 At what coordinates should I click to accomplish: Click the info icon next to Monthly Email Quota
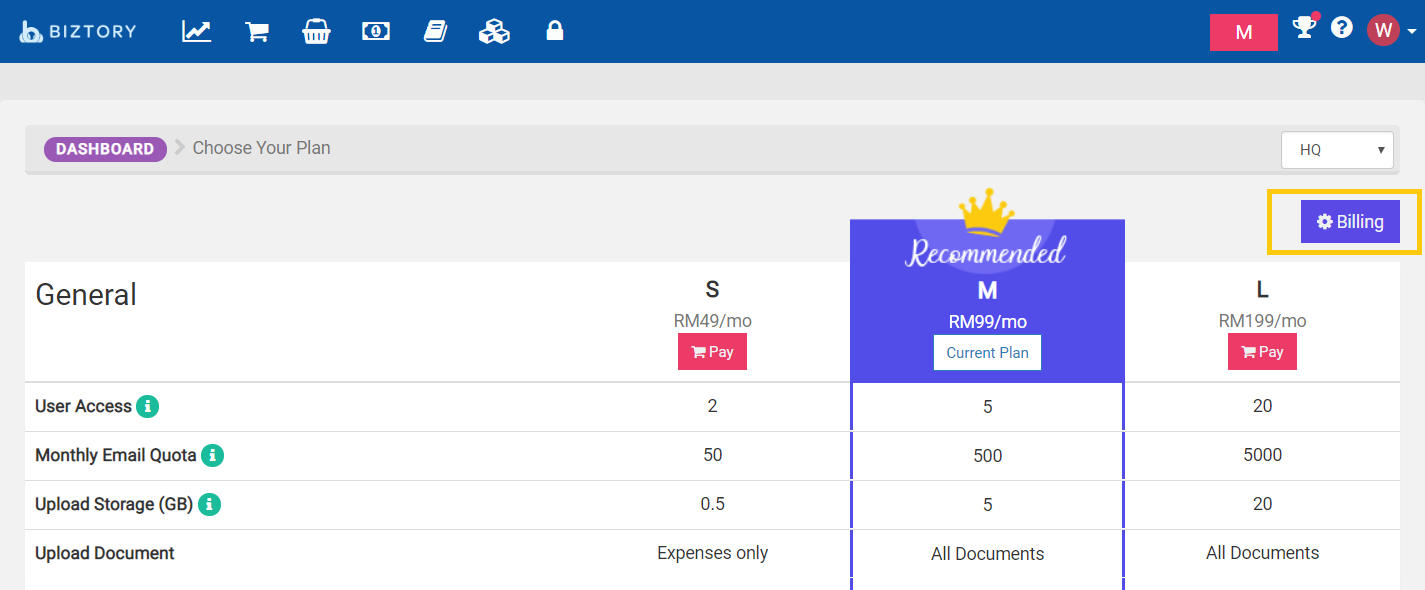point(214,455)
